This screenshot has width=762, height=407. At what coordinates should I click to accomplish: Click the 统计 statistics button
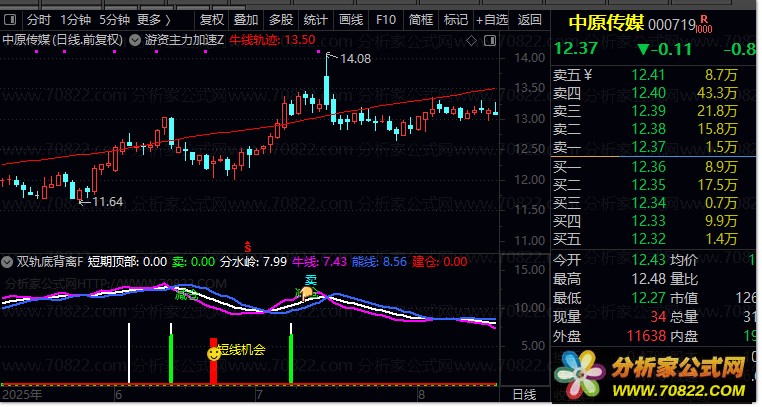[x=315, y=20]
